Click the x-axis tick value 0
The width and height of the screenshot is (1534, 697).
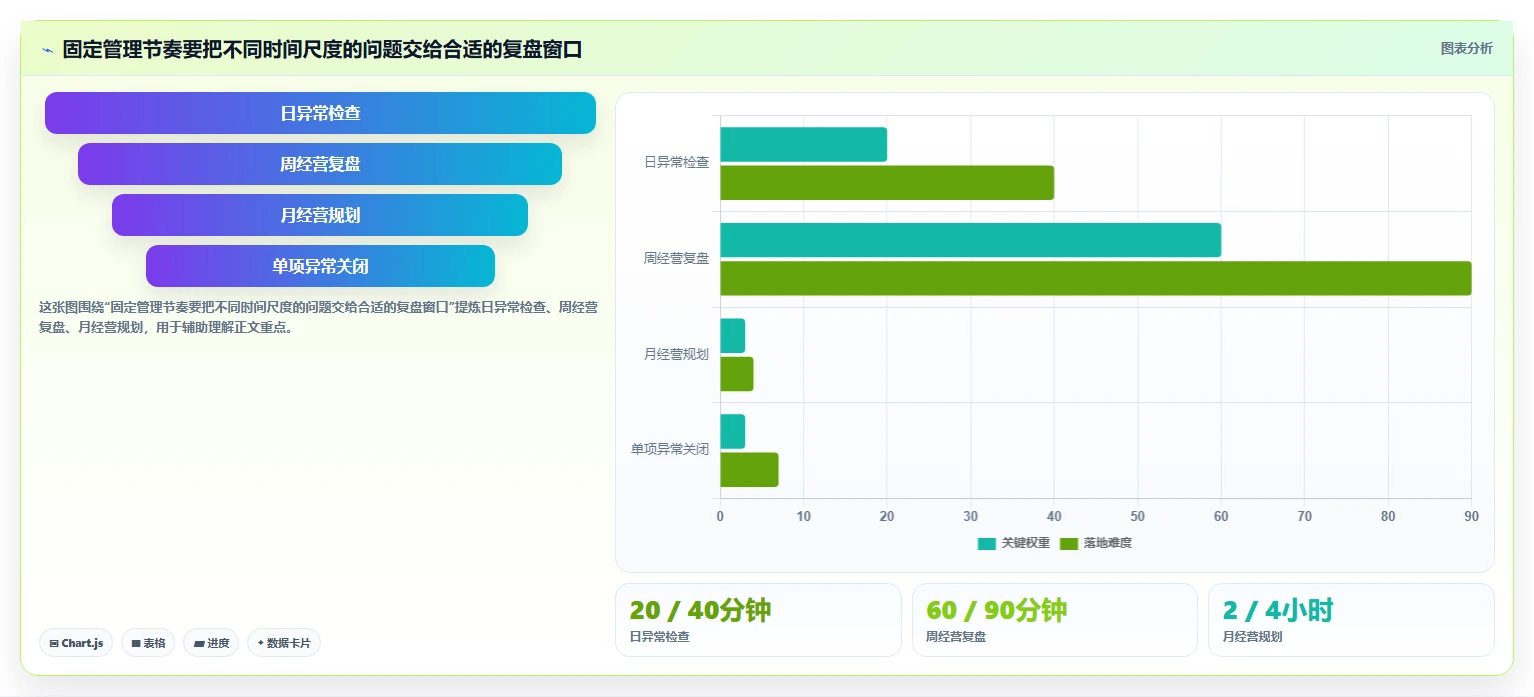coord(720,516)
